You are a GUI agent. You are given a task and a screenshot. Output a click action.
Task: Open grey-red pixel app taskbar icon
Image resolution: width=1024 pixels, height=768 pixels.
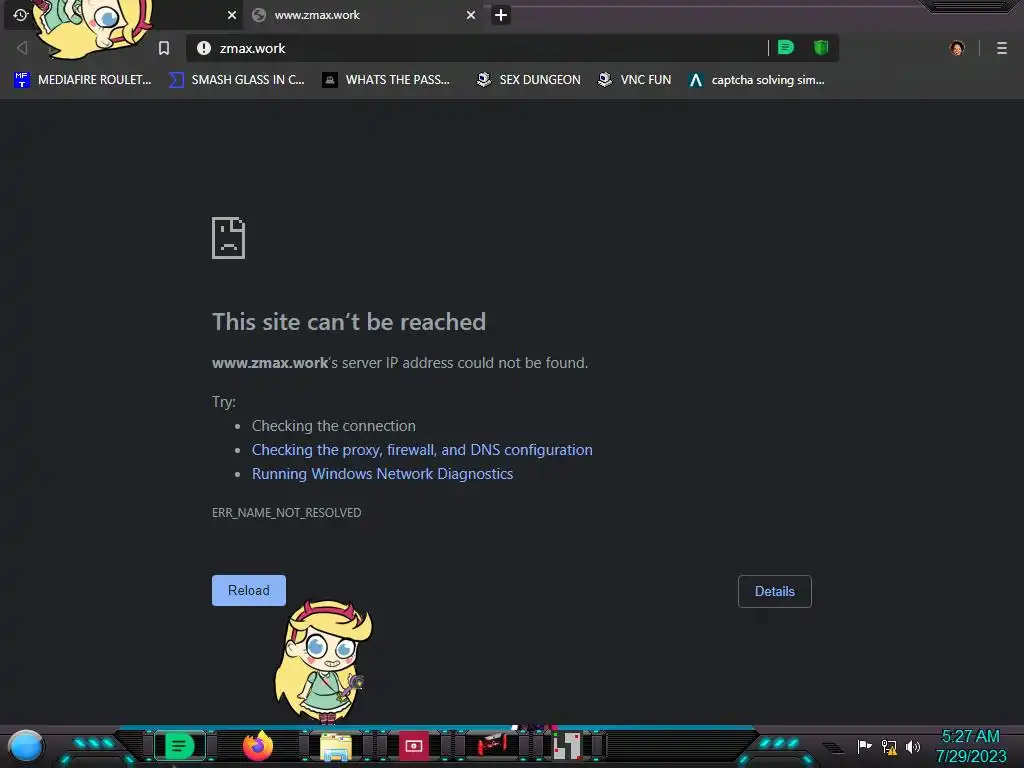567,746
